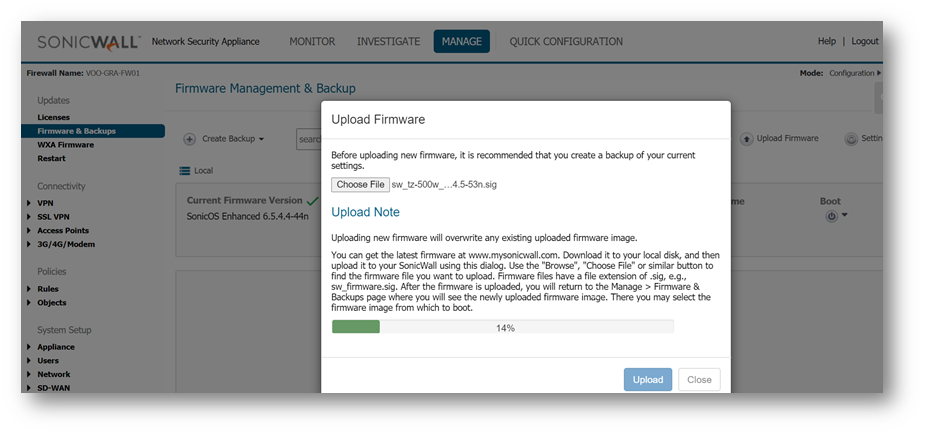Click the Settings gear icon
The width and height of the screenshot is (925, 435).
click(x=852, y=139)
